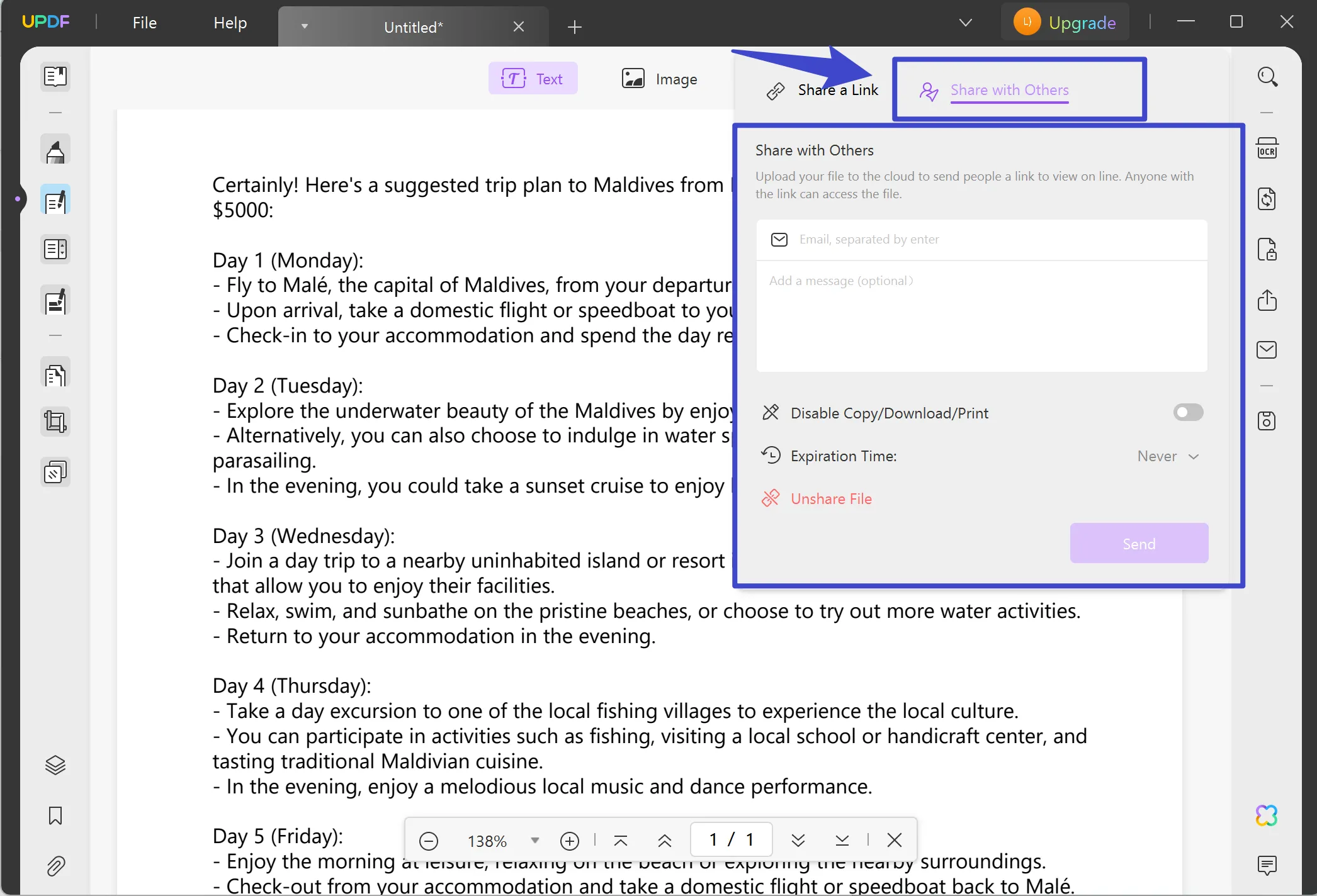Screen dimensions: 1317x896
Task: Toggle the Expiration Time setting off
Action: coord(1168,455)
